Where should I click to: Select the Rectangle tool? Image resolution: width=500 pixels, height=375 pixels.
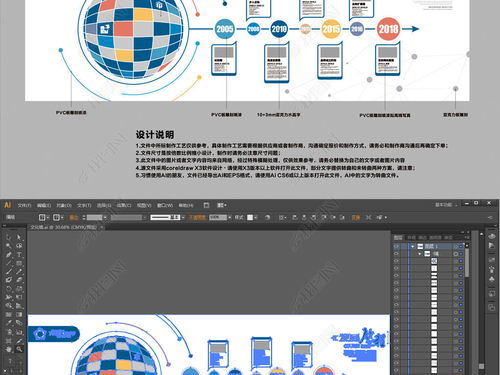pos(19,263)
